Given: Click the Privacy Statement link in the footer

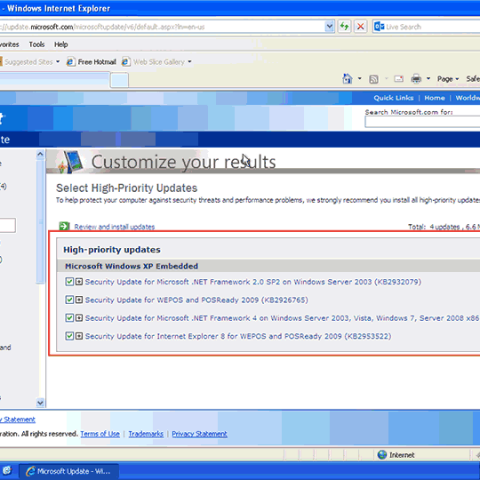Looking at the screenshot, I should (x=199, y=434).
